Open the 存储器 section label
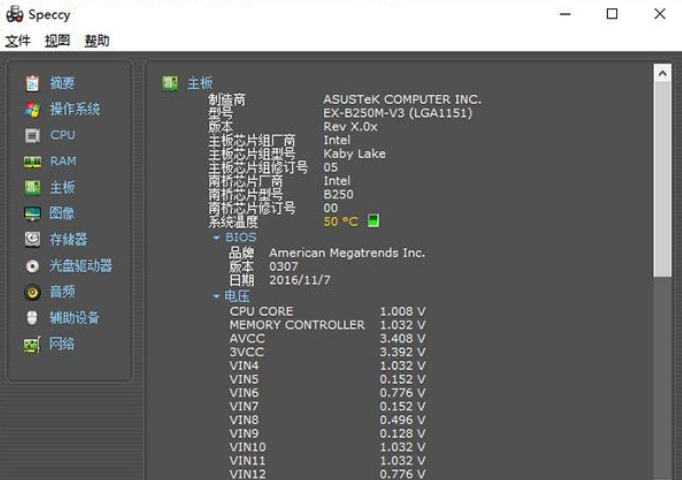 tap(68, 240)
